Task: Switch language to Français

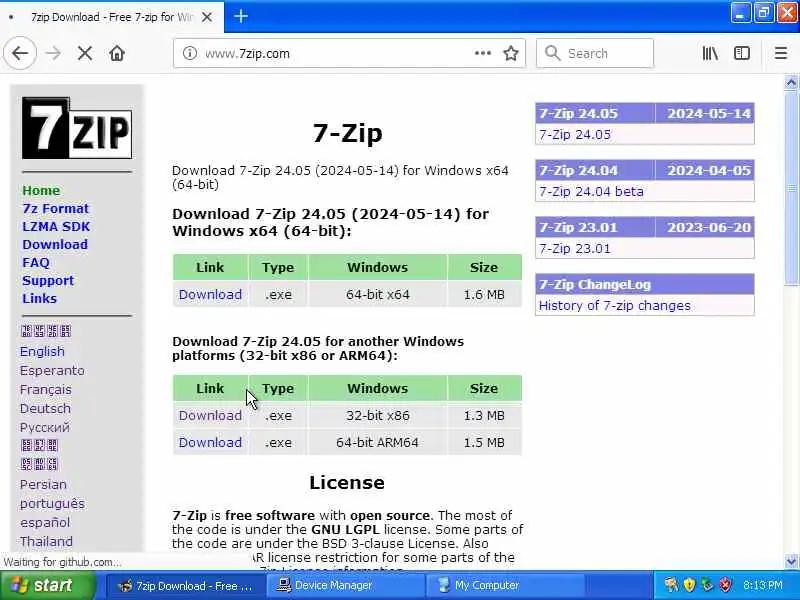Action: [x=46, y=389]
